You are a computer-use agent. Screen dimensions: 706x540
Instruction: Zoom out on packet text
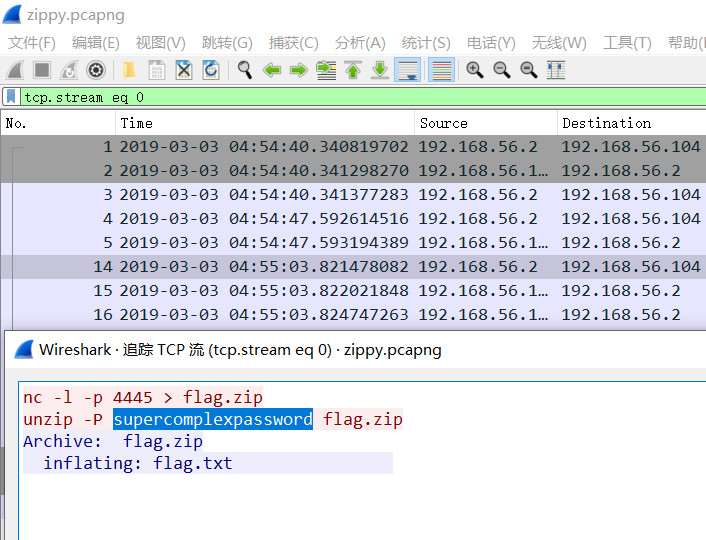502,70
